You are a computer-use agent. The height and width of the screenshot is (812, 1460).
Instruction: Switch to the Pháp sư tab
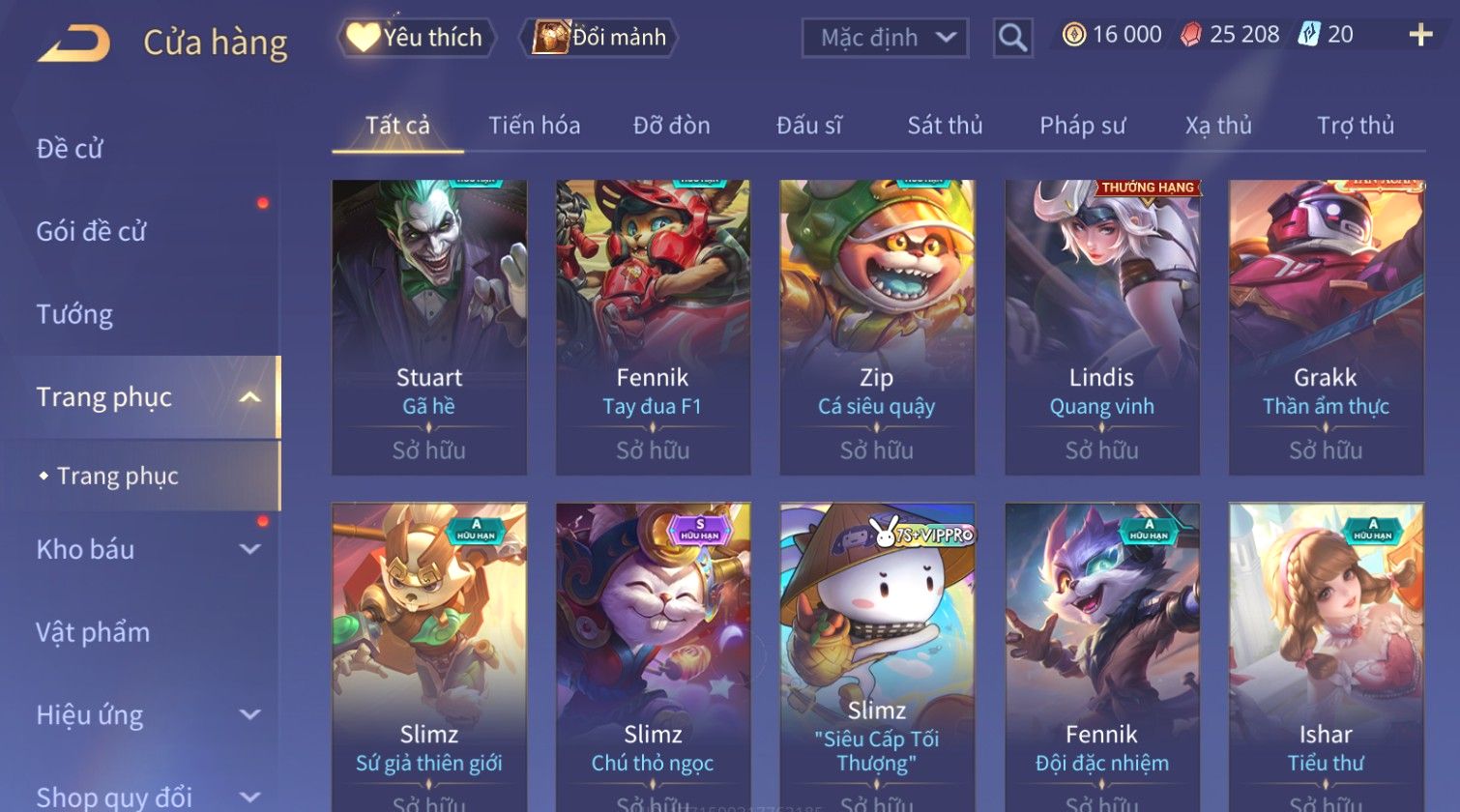click(1082, 126)
